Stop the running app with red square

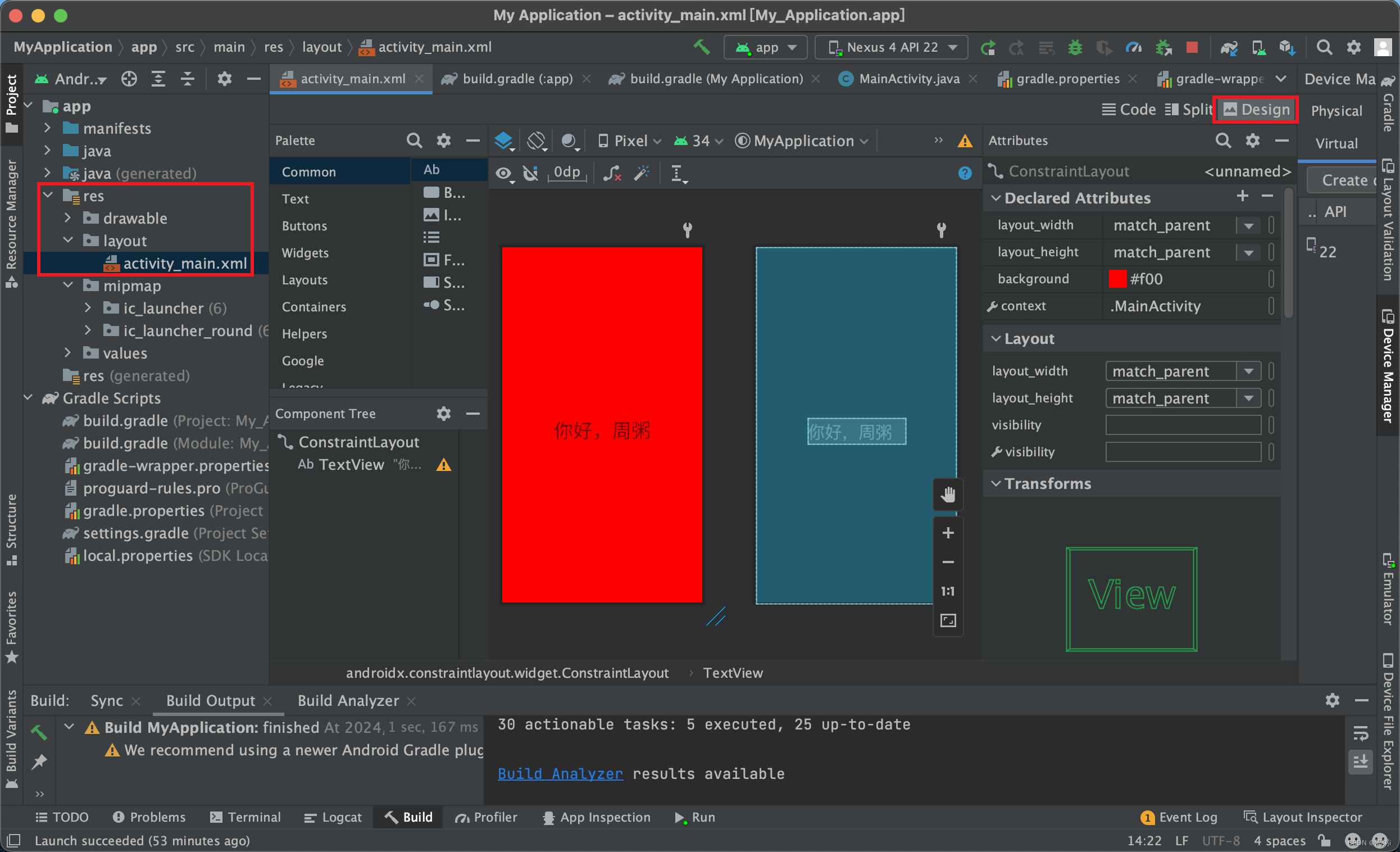point(1192,47)
